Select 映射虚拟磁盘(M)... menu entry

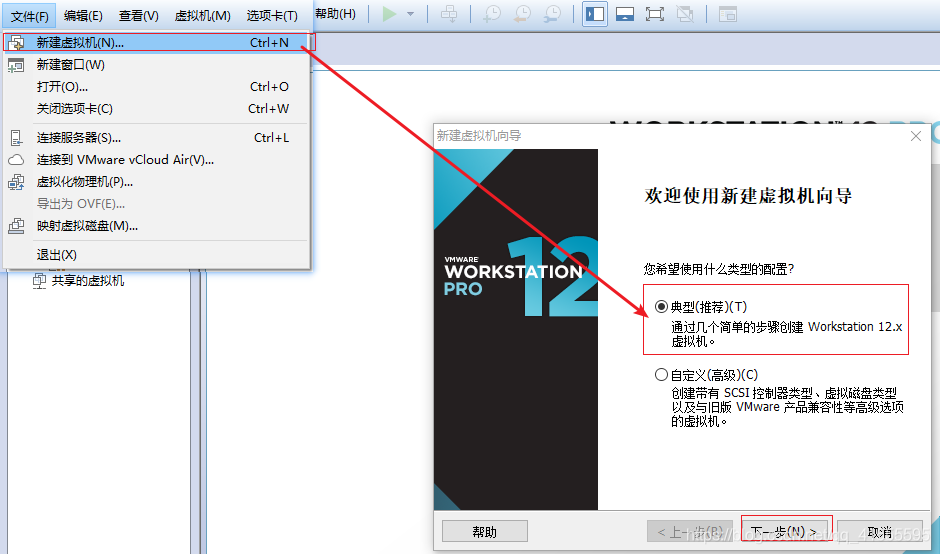157,226
